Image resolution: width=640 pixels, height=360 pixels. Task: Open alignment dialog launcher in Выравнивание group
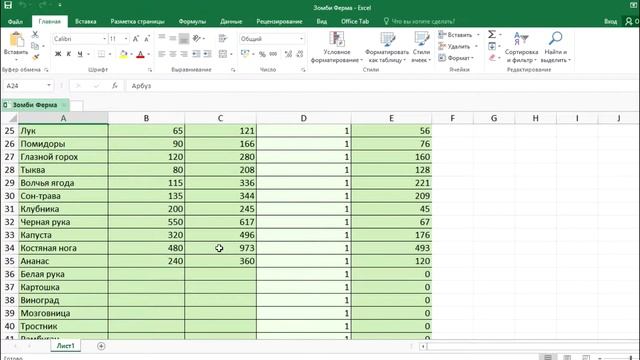click(x=233, y=70)
